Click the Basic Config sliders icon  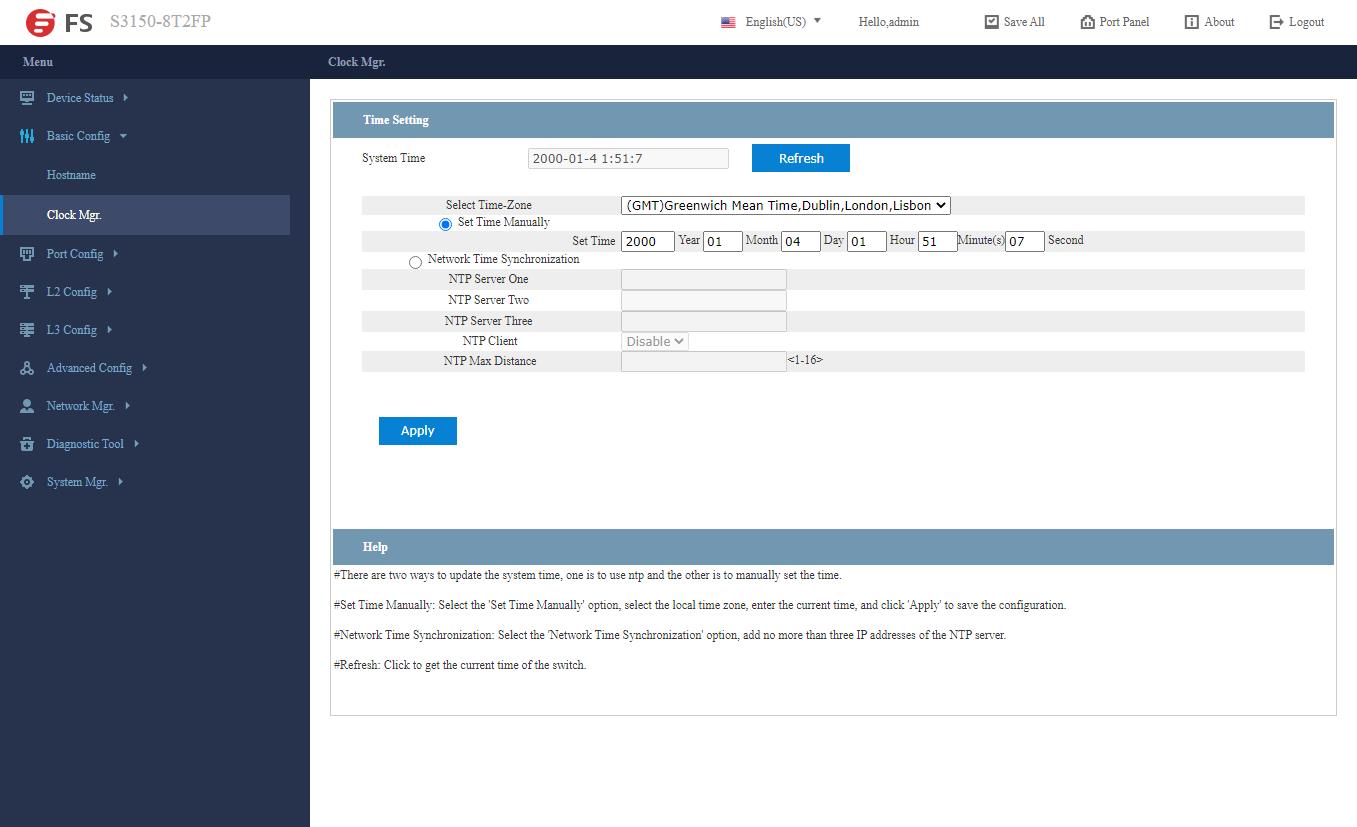[27, 136]
